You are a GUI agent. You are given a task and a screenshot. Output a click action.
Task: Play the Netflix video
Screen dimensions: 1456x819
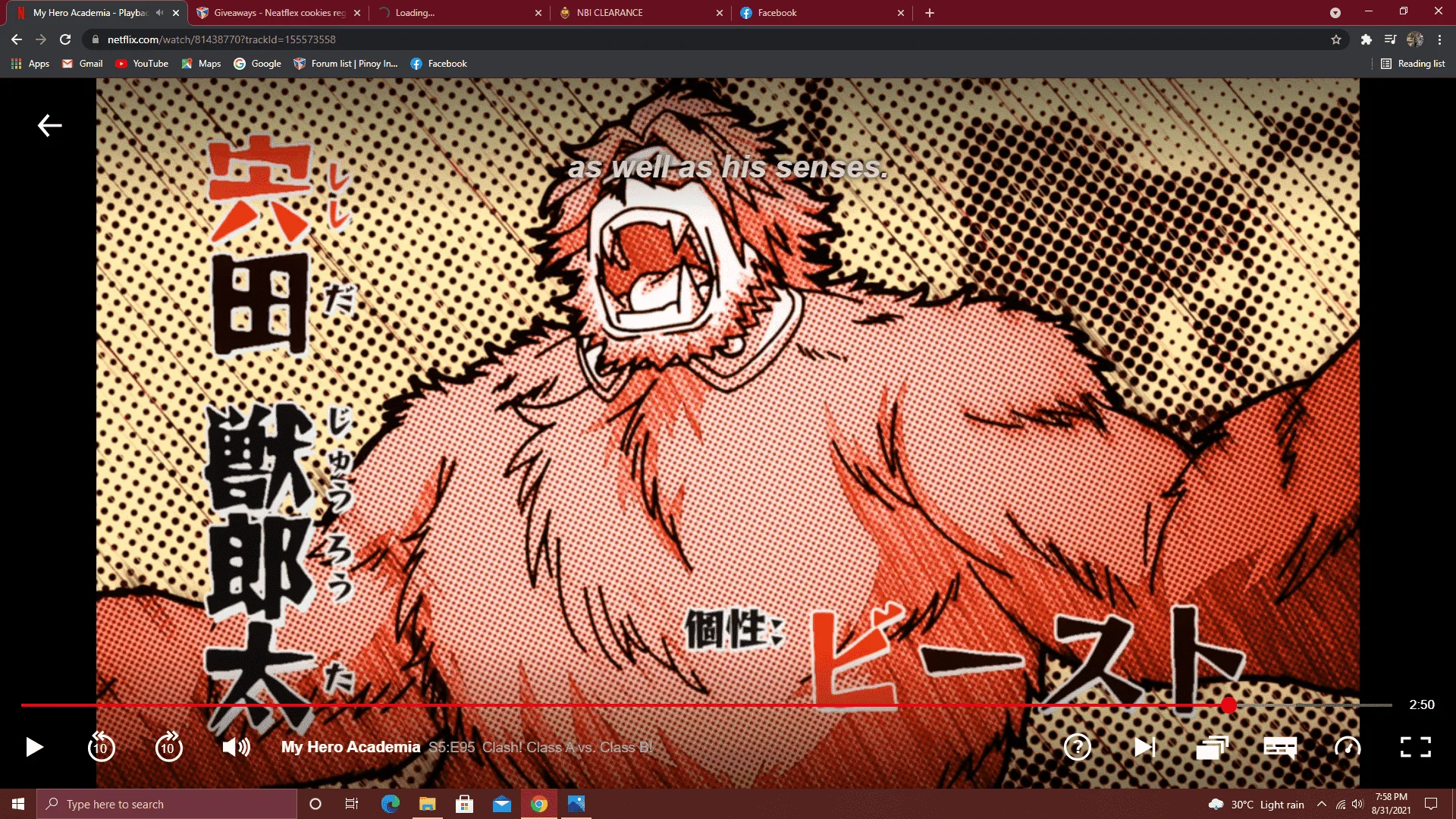pos(34,747)
